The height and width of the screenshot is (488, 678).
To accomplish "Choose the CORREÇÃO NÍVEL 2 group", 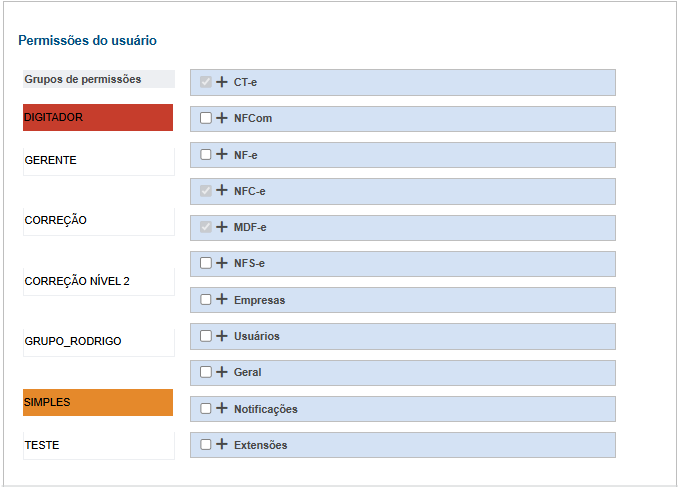I will pos(98,281).
